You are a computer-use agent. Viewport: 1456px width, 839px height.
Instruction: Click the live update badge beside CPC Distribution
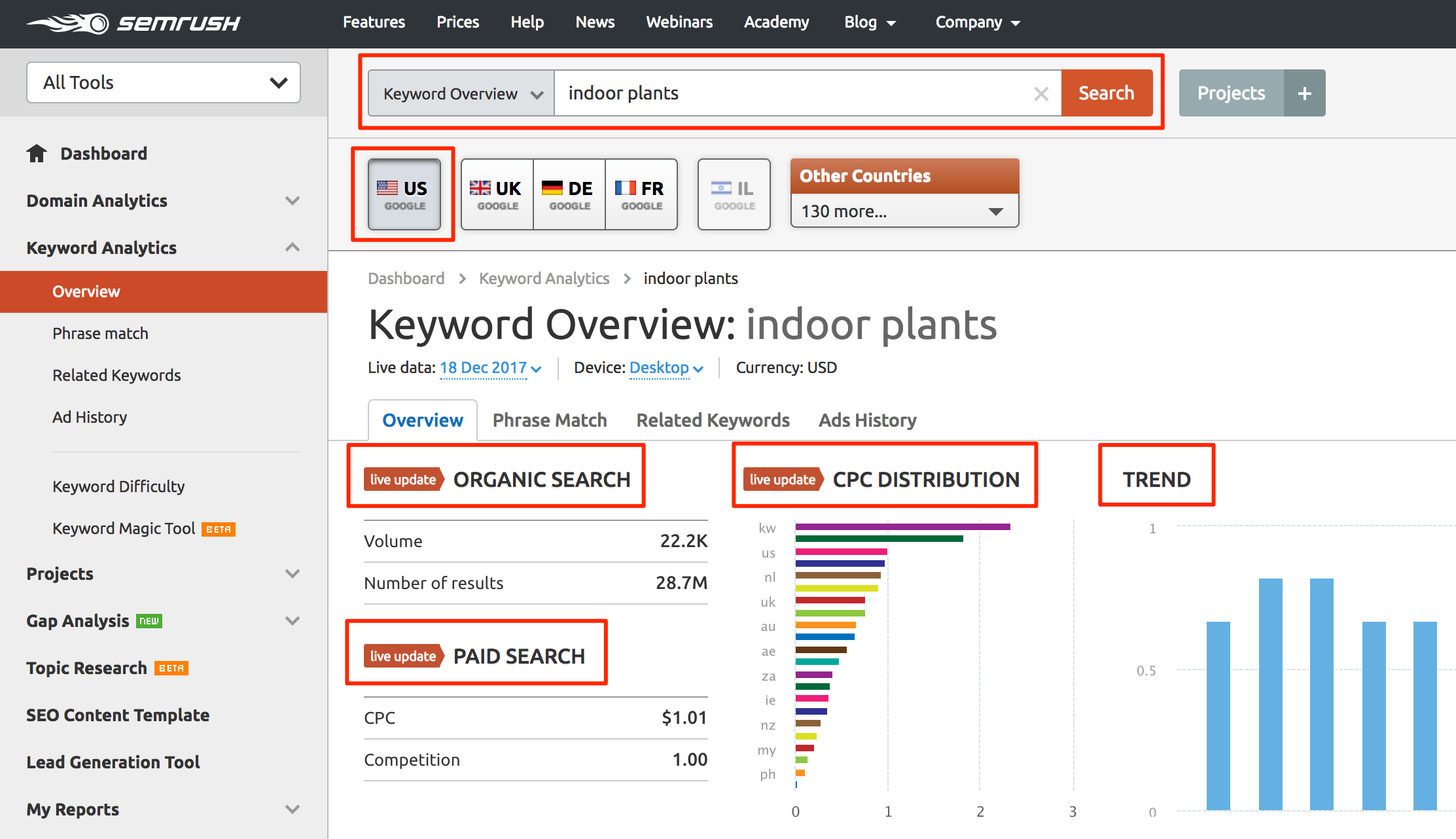[783, 480]
